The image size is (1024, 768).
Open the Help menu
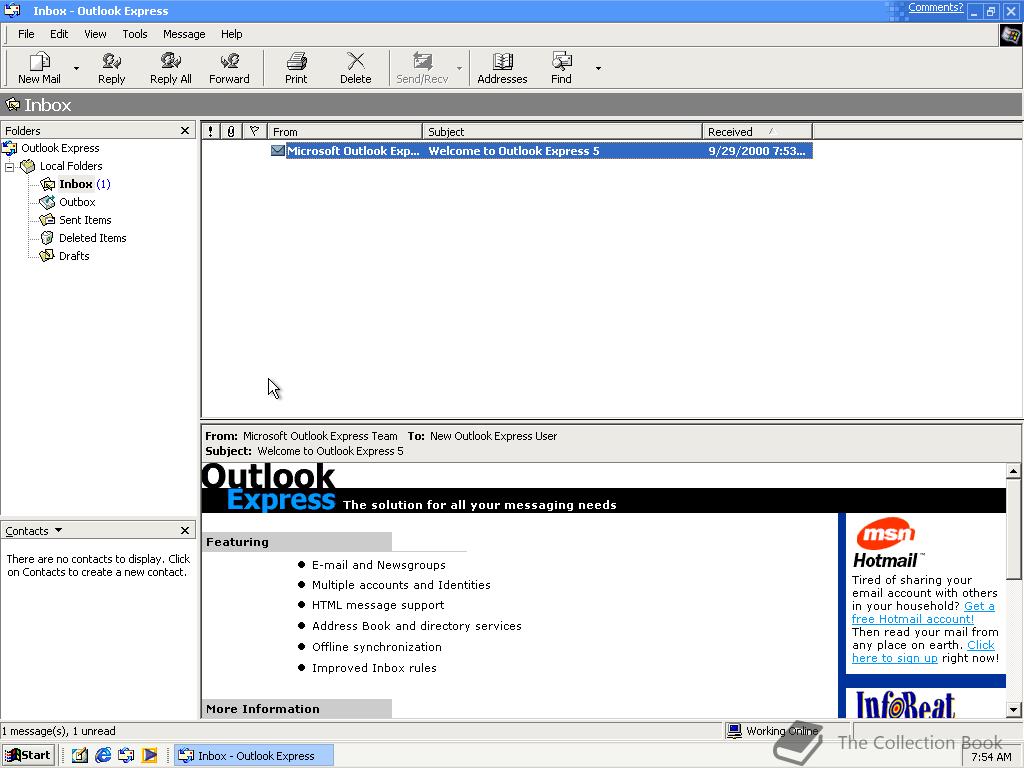pos(231,34)
